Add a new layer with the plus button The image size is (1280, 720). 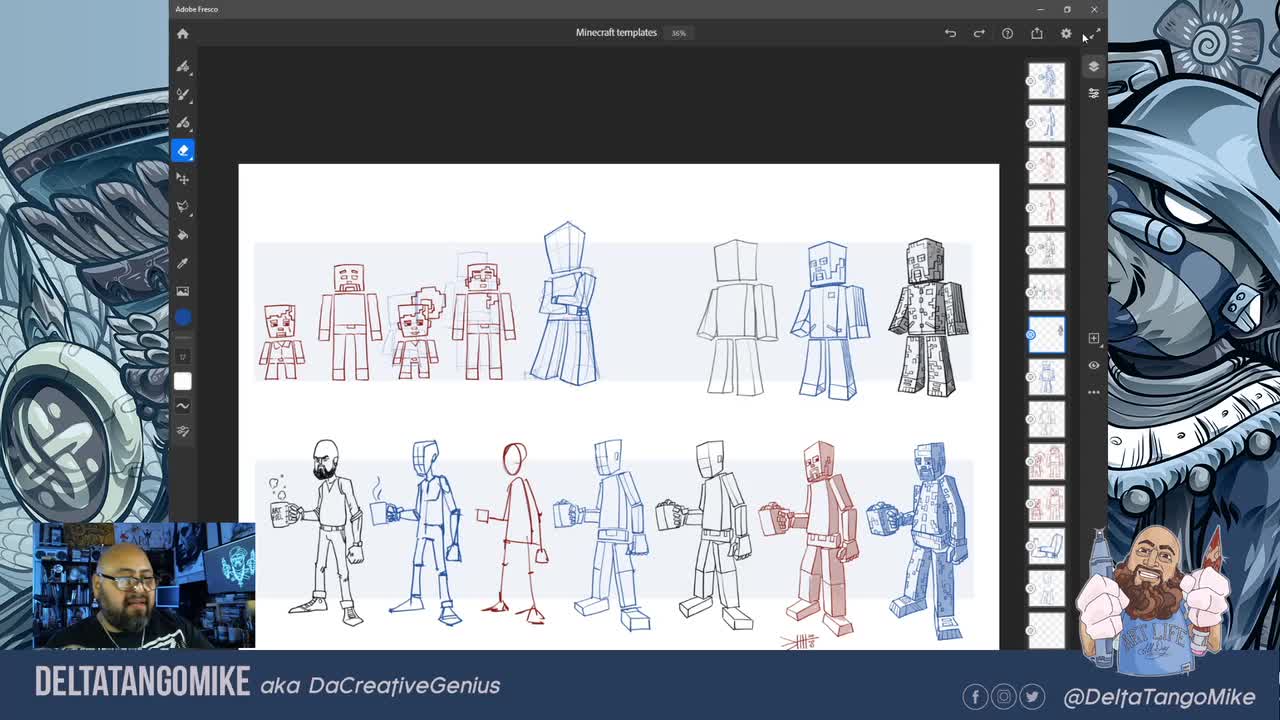(1093, 338)
